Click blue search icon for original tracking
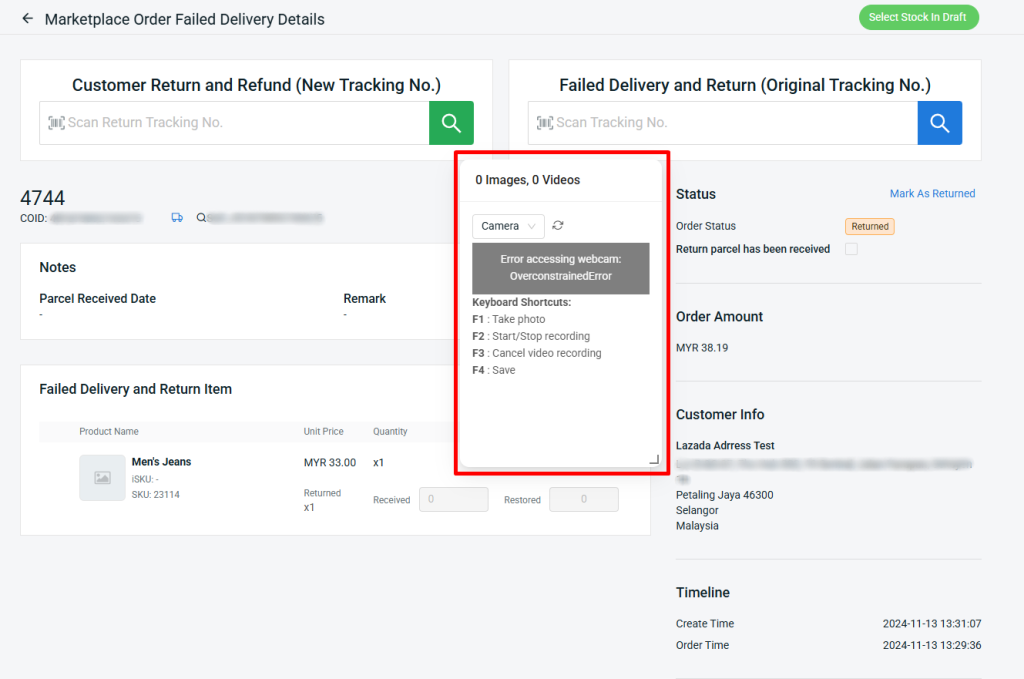Screen dimensions: 1024x679 pyautogui.click(x=939, y=123)
